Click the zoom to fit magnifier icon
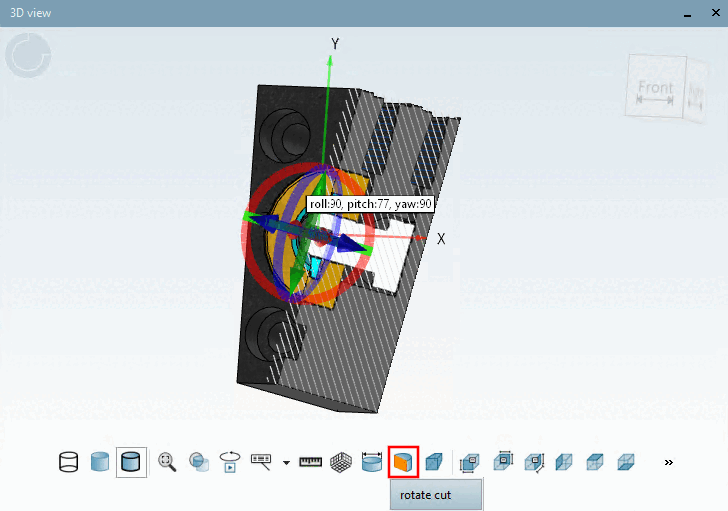The height and width of the screenshot is (511, 728). coord(167,462)
